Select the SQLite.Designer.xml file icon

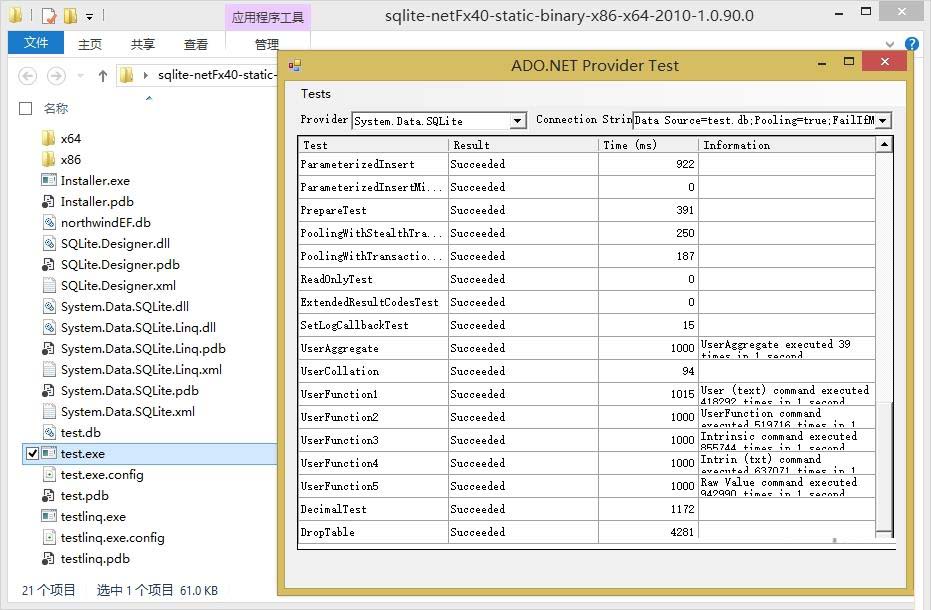tap(49, 285)
